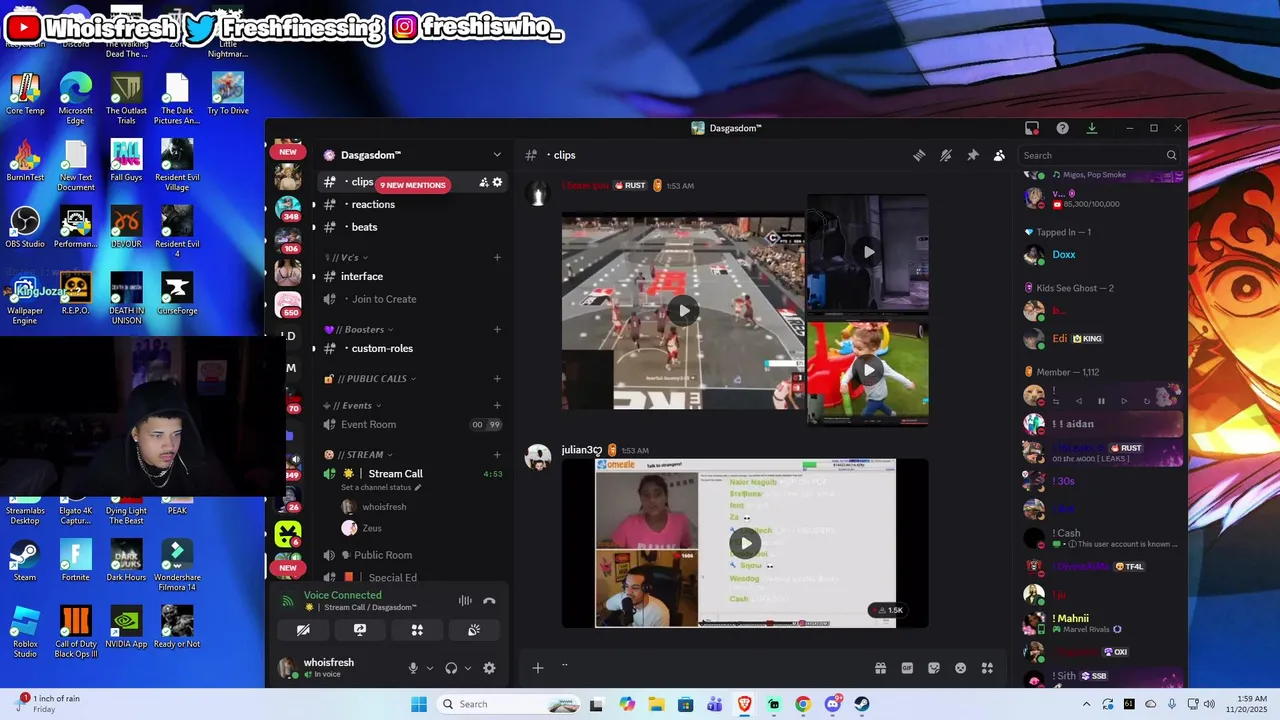This screenshot has height=720, width=1280.
Task: Play the basketball video clip
Action: pos(683,310)
